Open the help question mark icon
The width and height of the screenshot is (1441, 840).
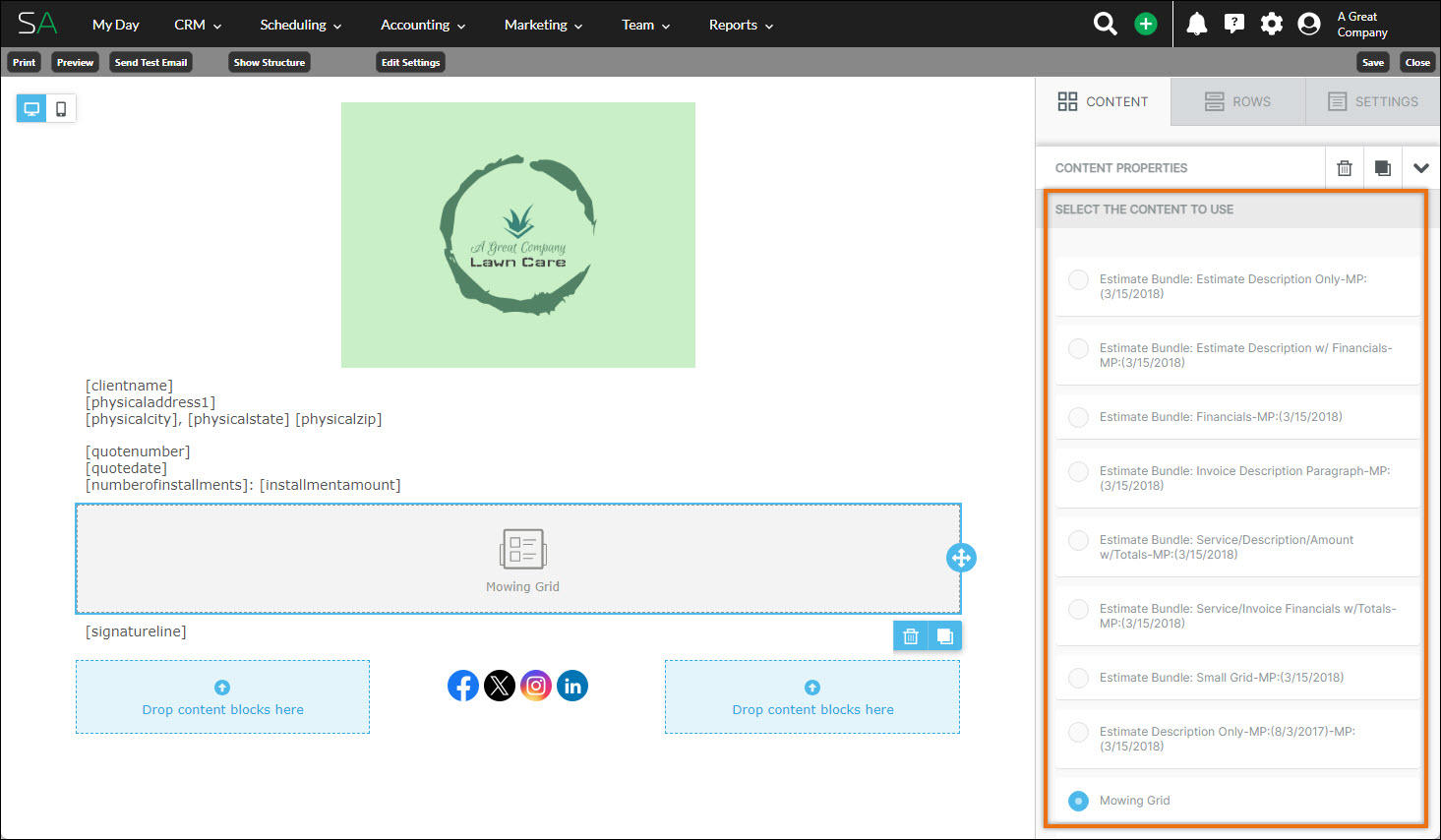coord(1233,23)
